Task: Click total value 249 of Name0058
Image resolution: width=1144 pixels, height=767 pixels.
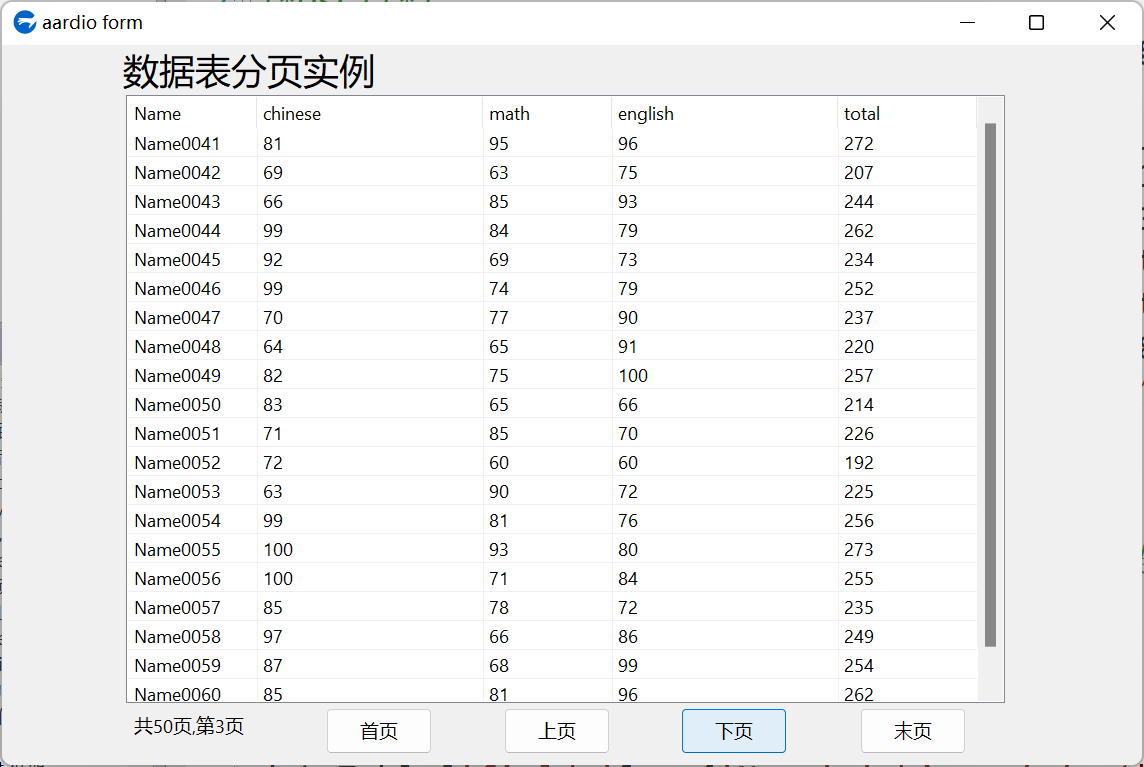Action: pos(859,637)
